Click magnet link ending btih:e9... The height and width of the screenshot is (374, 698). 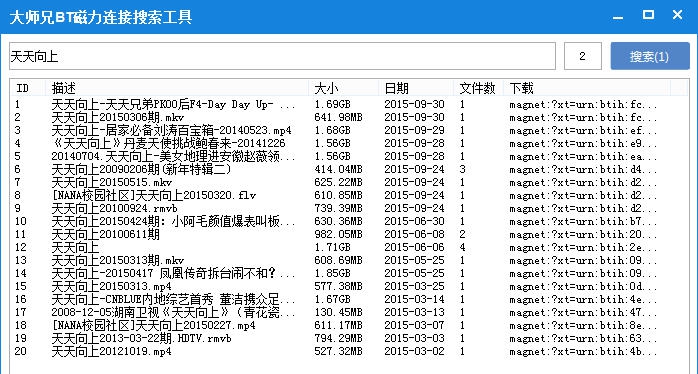(583, 144)
